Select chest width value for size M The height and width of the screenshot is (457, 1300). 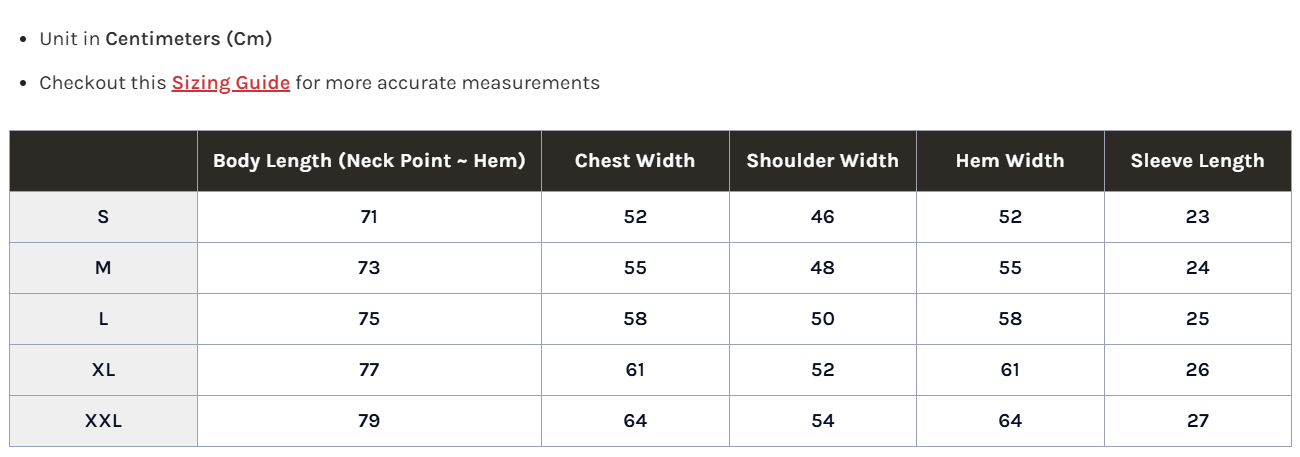coord(635,268)
